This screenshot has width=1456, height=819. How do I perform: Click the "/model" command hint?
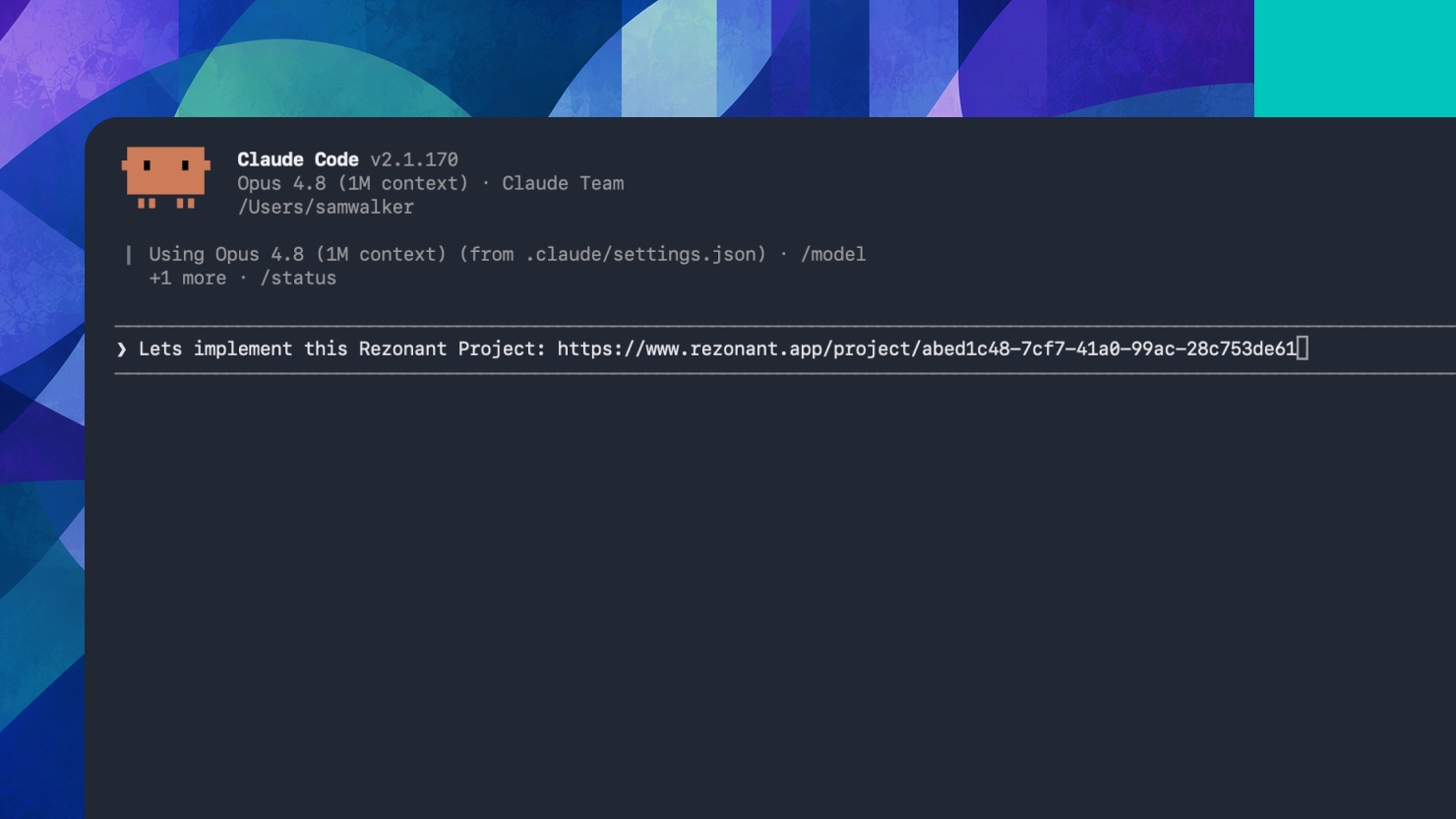pos(833,255)
